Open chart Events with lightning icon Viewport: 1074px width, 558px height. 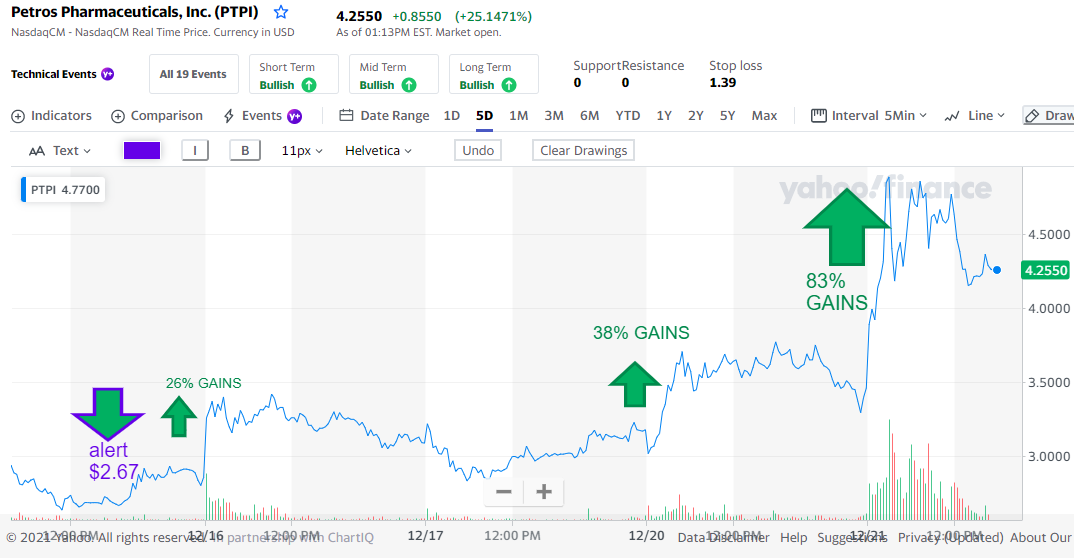(252, 116)
